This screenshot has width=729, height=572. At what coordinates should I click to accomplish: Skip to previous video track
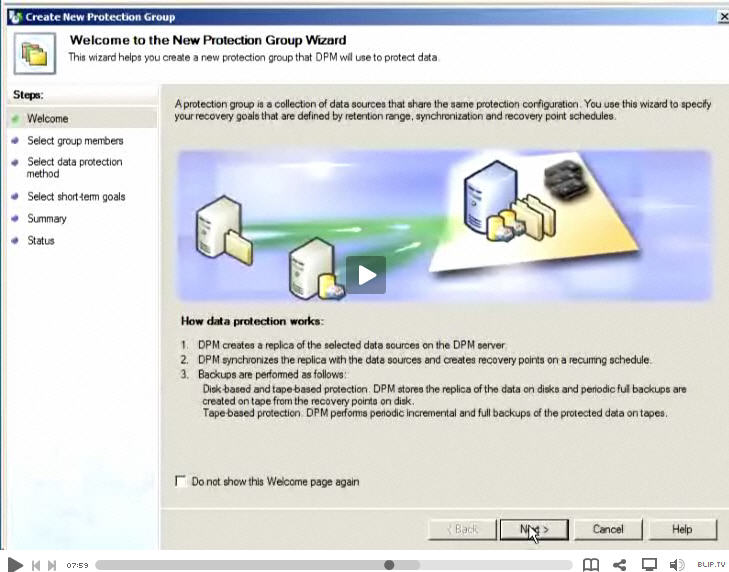[36, 565]
